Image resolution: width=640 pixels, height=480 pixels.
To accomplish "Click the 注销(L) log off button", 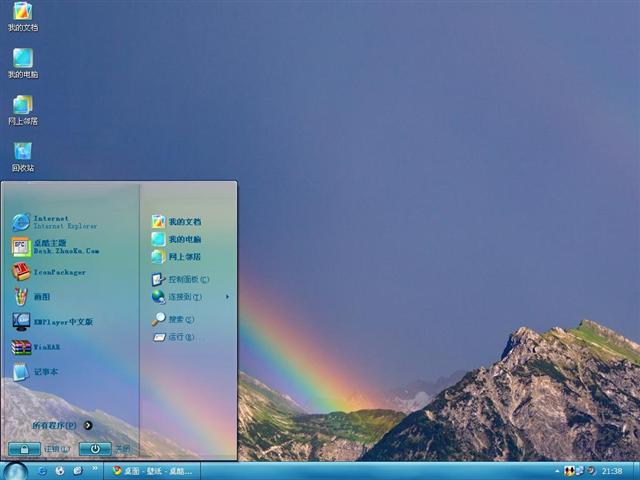I will (24, 449).
